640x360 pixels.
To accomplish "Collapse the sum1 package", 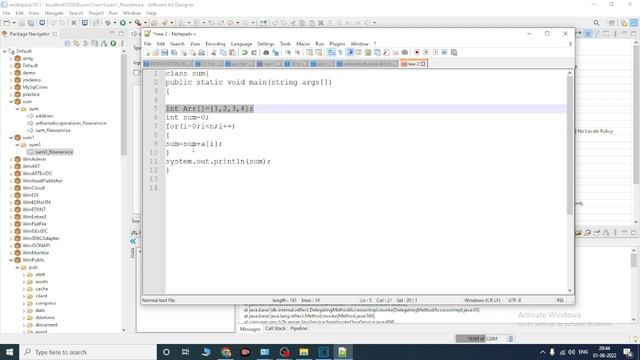I will 11,138.
